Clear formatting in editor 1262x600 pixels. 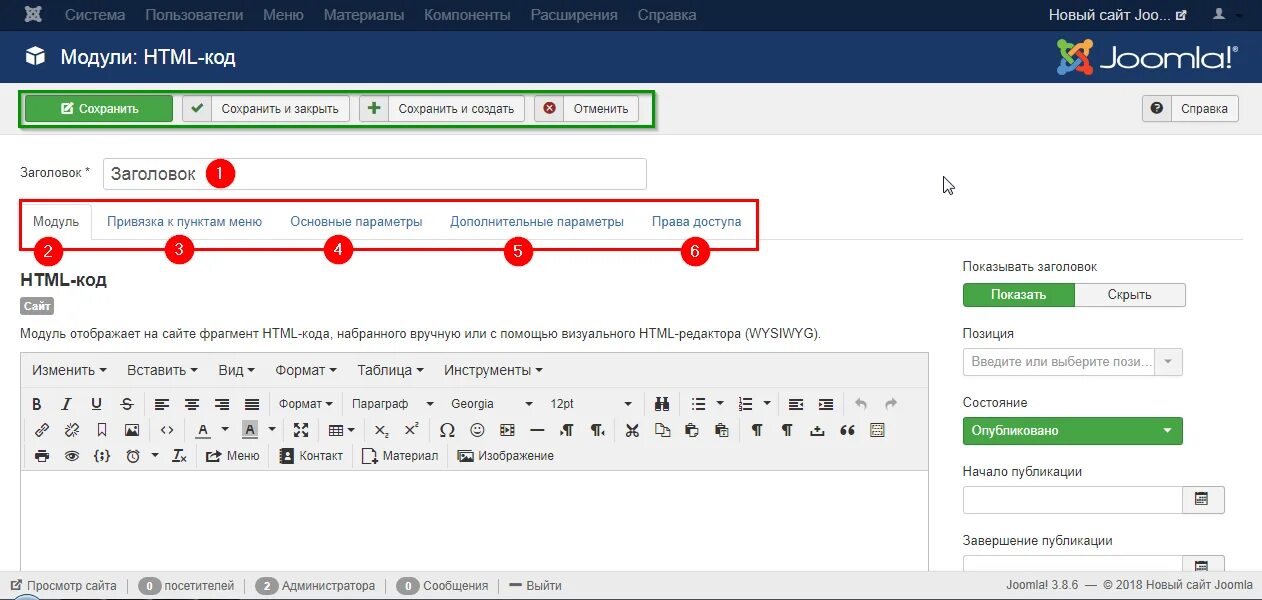(x=179, y=456)
